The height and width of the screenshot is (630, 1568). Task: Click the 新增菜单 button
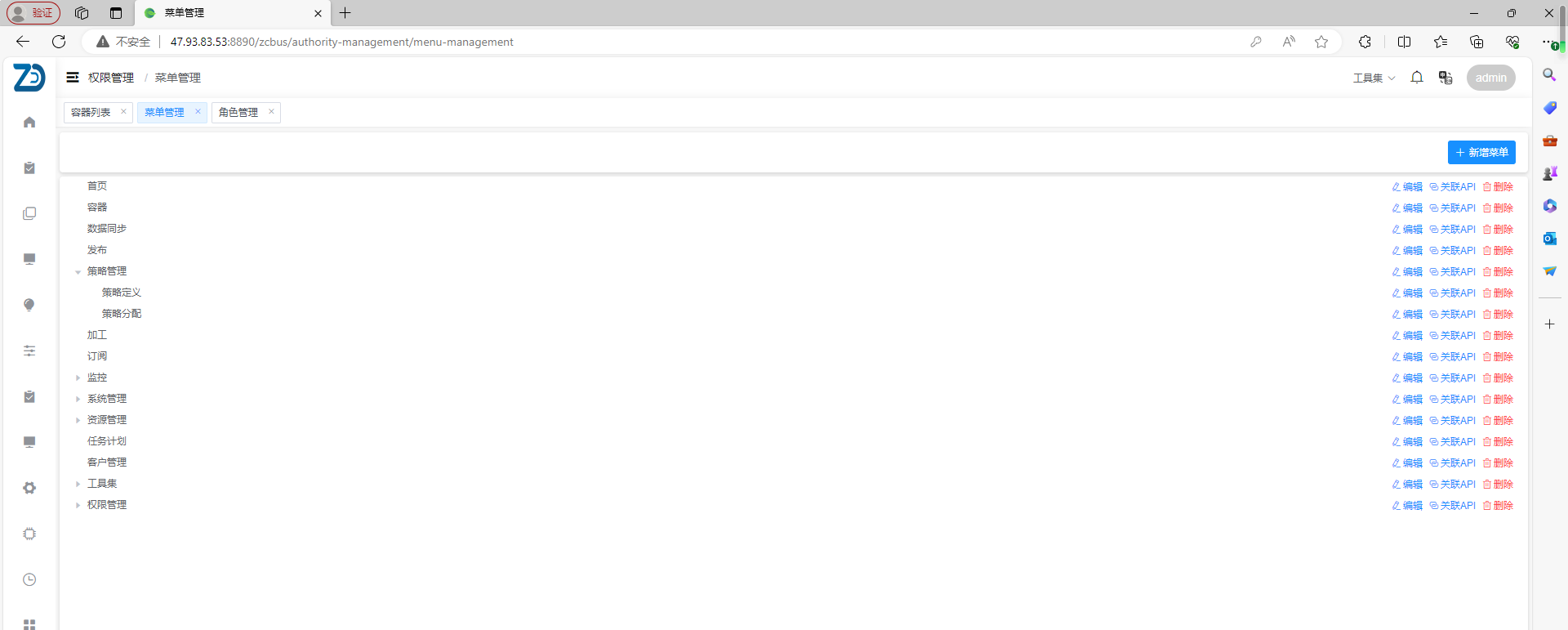point(1481,153)
